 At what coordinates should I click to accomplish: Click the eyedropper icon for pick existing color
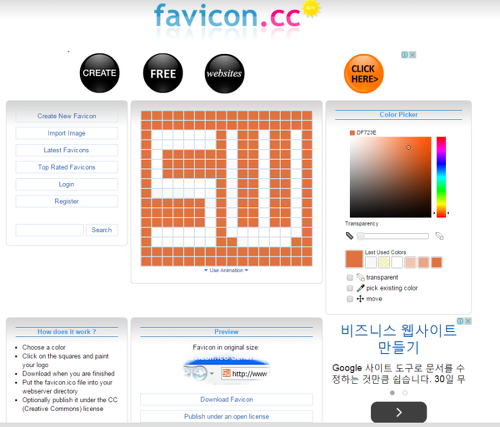pyautogui.click(x=360, y=288)
